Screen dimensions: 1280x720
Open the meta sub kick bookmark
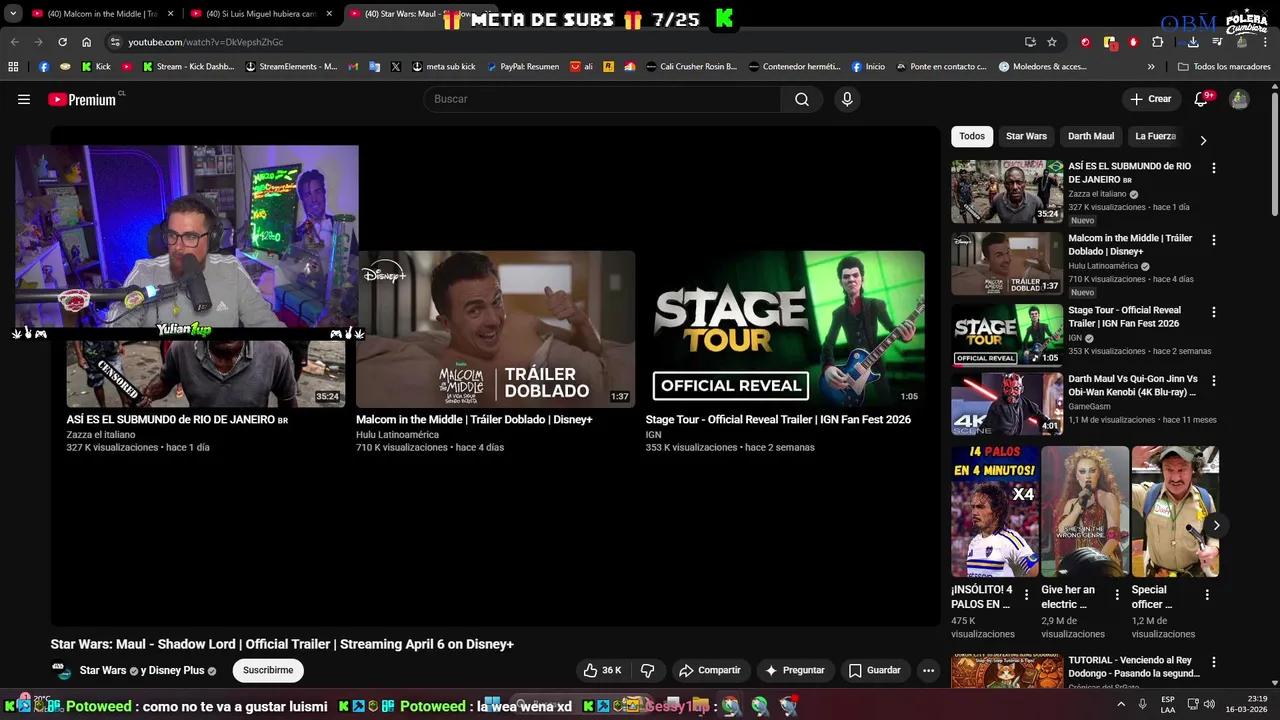444,67
